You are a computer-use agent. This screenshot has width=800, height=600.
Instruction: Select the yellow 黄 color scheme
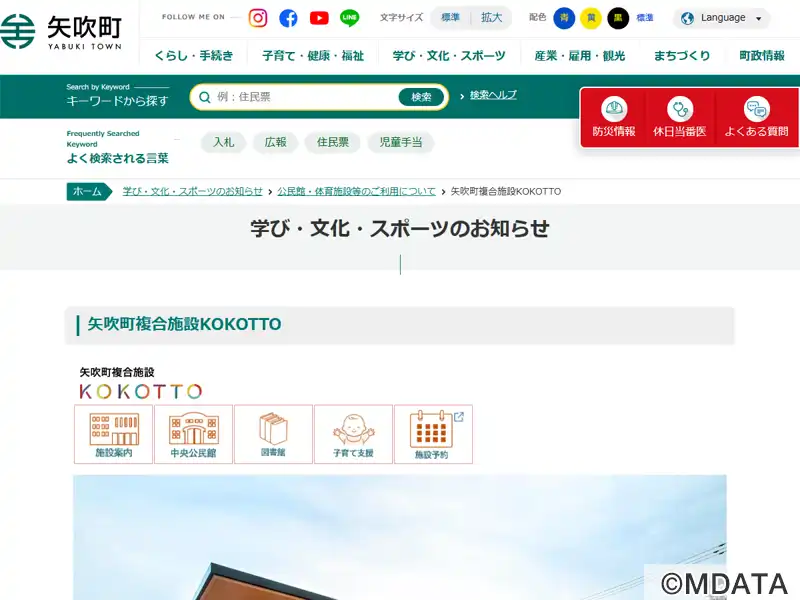(x=591, y=18)
